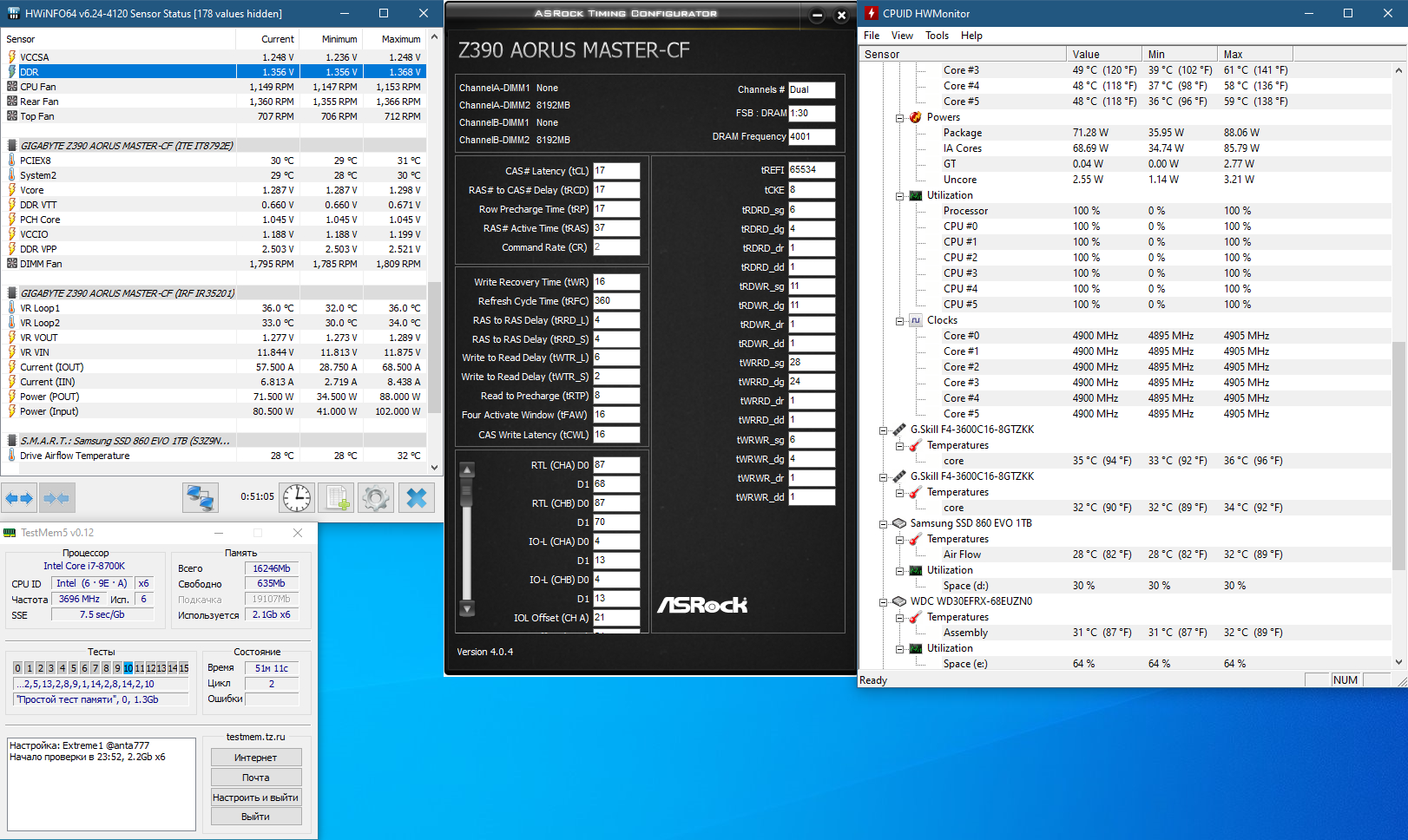Close the ASRock Timing Configurator window
This screenshot has width=1408, height=840.
click(x=841, y=15)
